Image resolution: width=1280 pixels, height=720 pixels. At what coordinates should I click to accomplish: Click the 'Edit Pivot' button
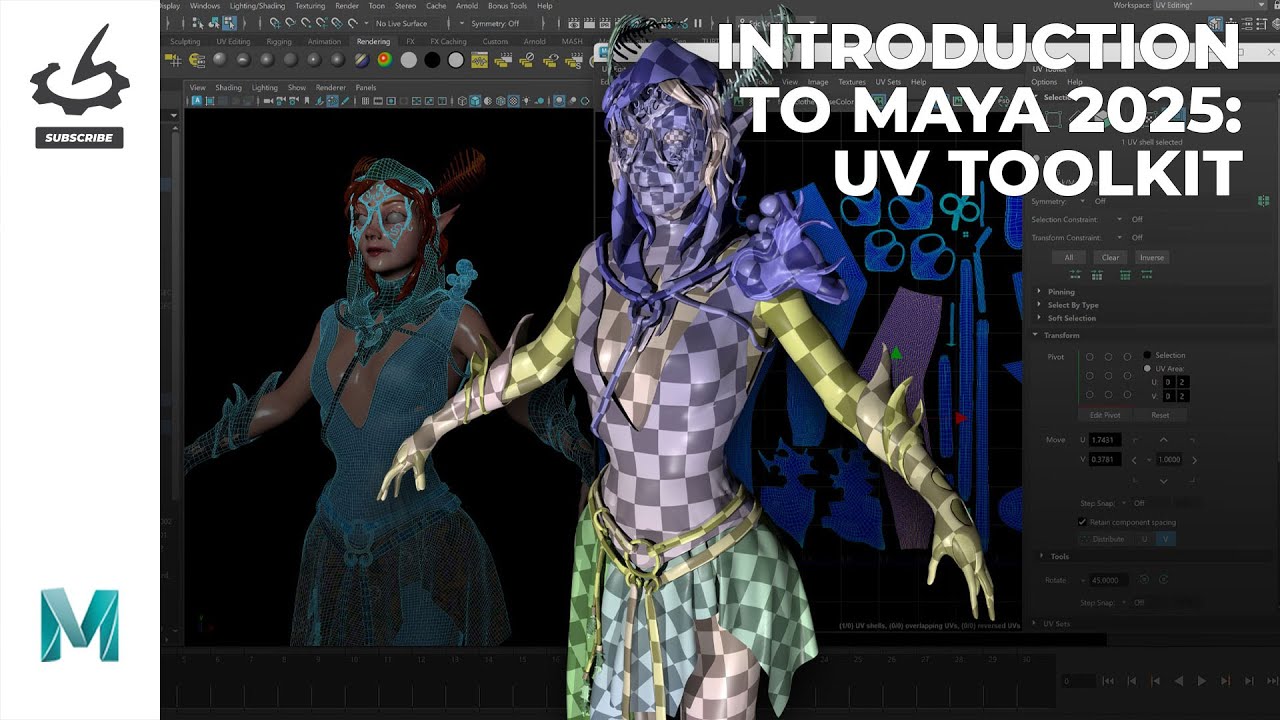tap(1105, 415)
